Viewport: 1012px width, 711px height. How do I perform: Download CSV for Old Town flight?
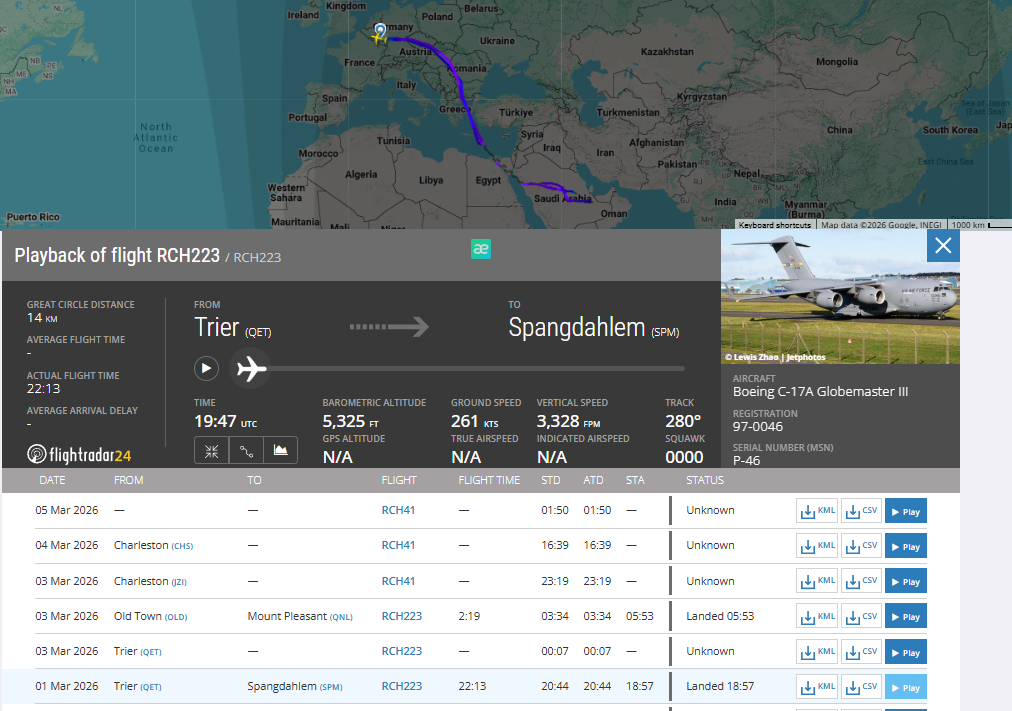click(x=861, y=616)
